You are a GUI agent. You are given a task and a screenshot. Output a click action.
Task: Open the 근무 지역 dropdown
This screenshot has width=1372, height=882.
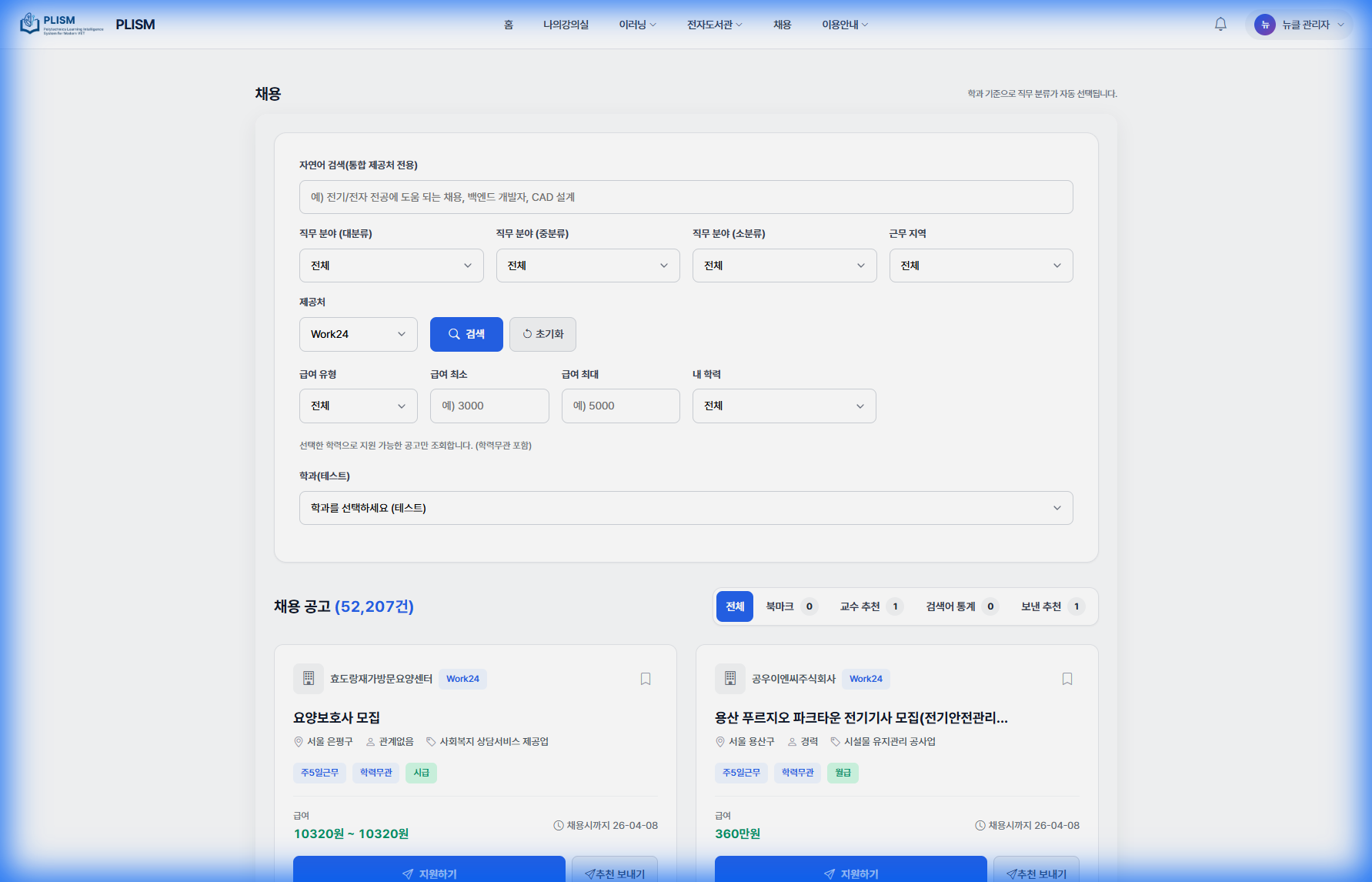point(981,266)
